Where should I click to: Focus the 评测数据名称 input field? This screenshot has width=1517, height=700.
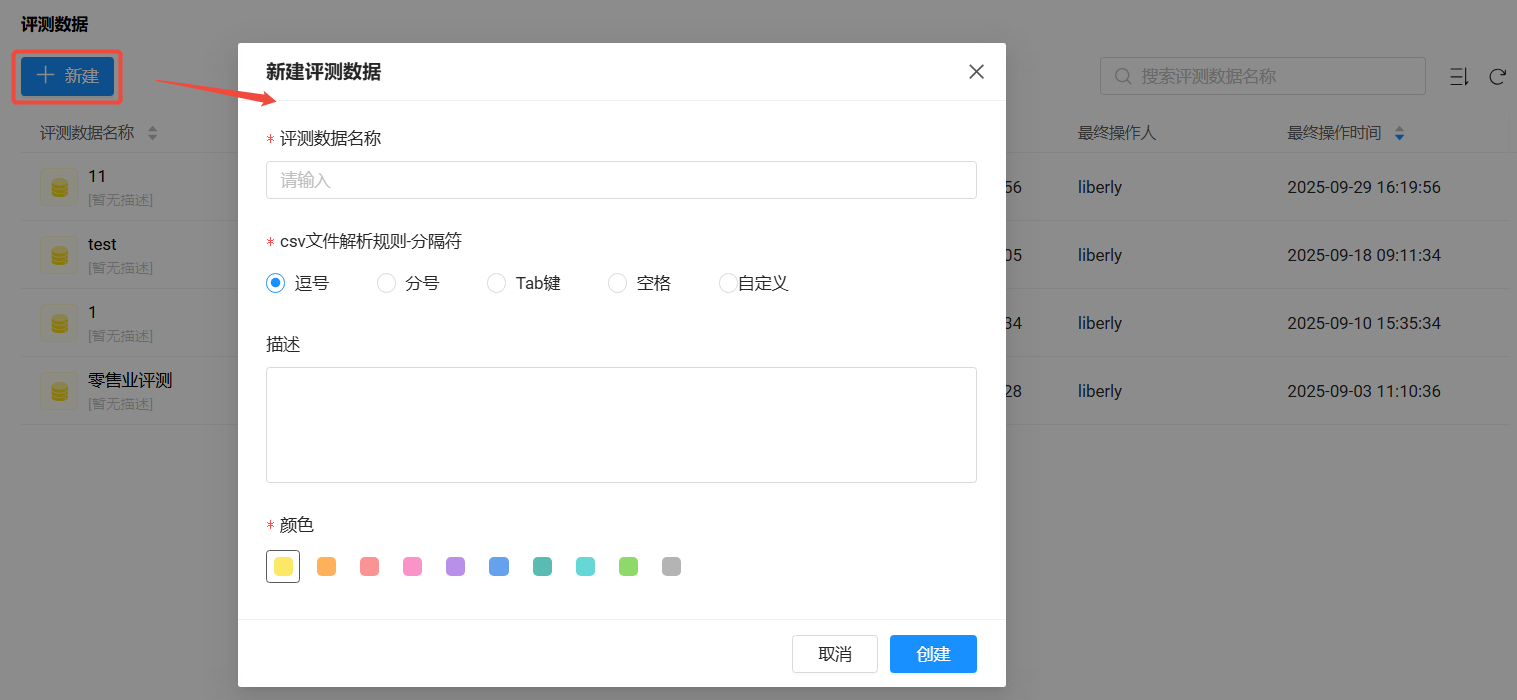tap(620, 180)
